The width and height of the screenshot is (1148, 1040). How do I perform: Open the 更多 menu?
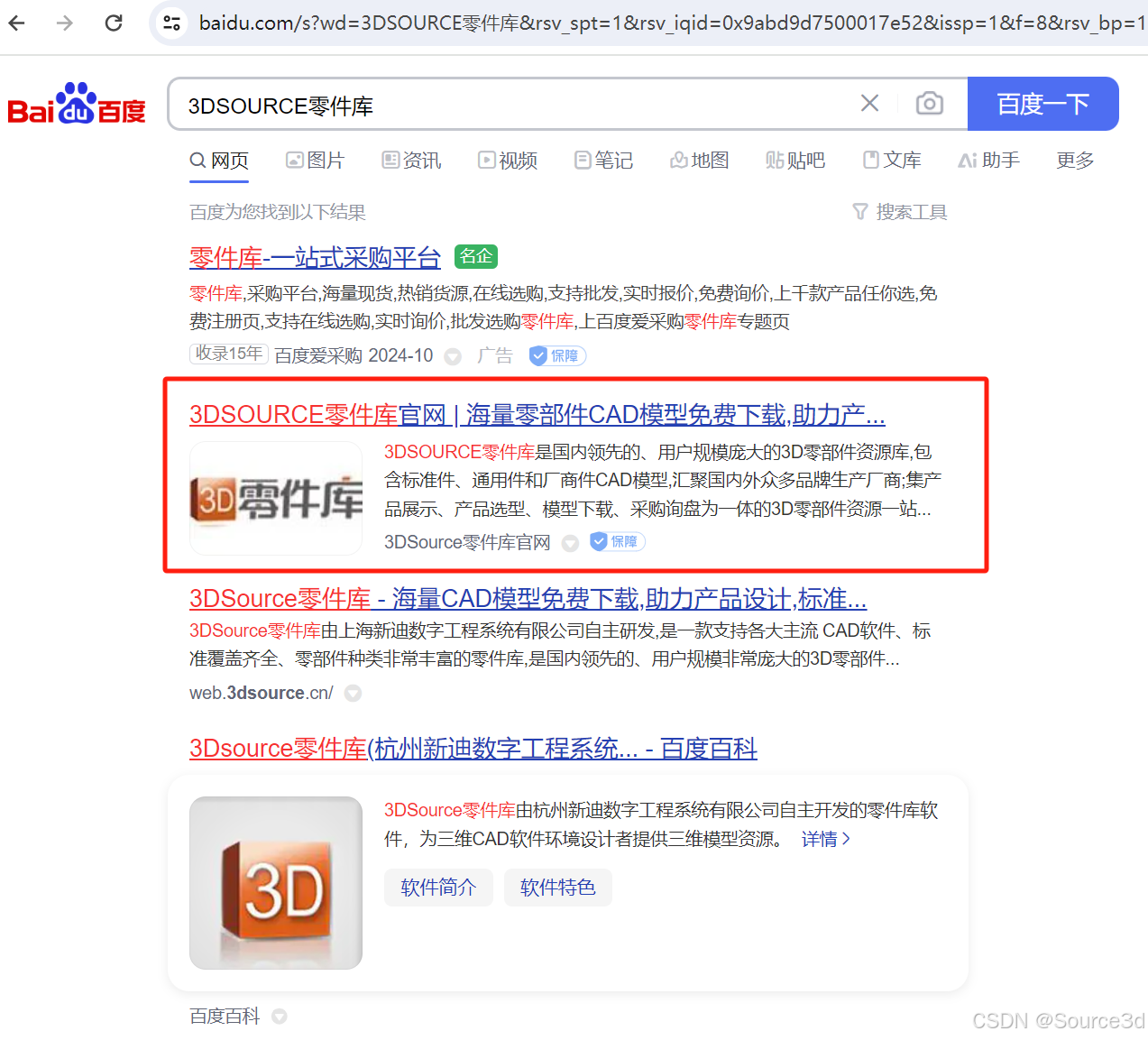coord(1075,161)
